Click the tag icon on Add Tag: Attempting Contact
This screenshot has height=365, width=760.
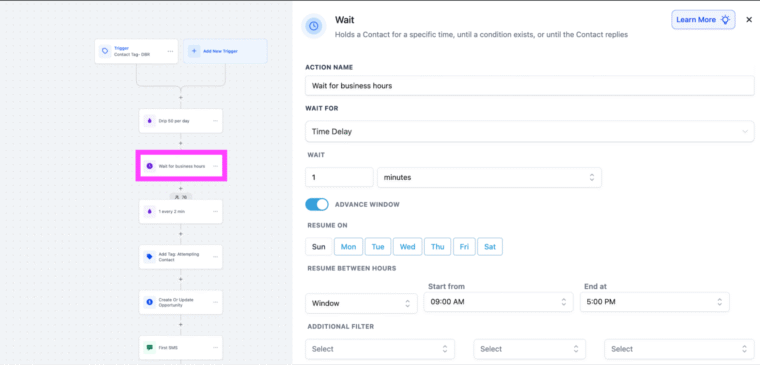click(x=149, y=257)
